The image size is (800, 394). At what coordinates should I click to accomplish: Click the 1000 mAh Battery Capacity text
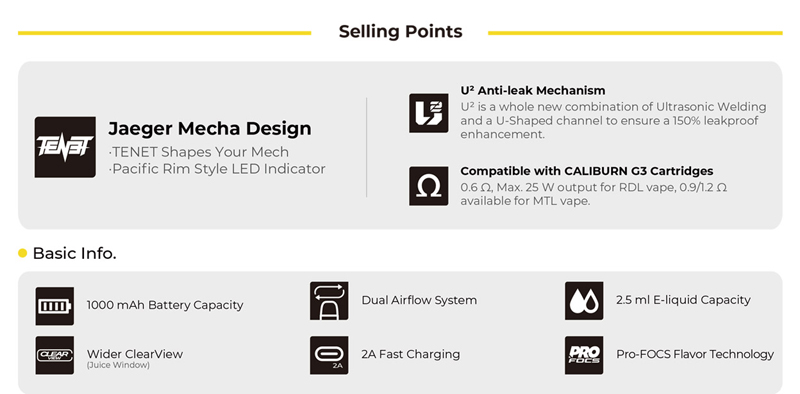pos(165,305)
